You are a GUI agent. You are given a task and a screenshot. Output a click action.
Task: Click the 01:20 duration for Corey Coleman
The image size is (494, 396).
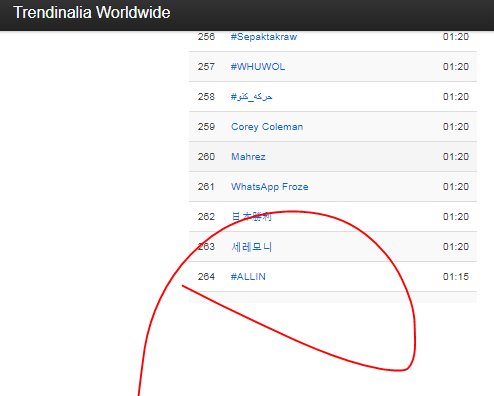tap(456, 127)
